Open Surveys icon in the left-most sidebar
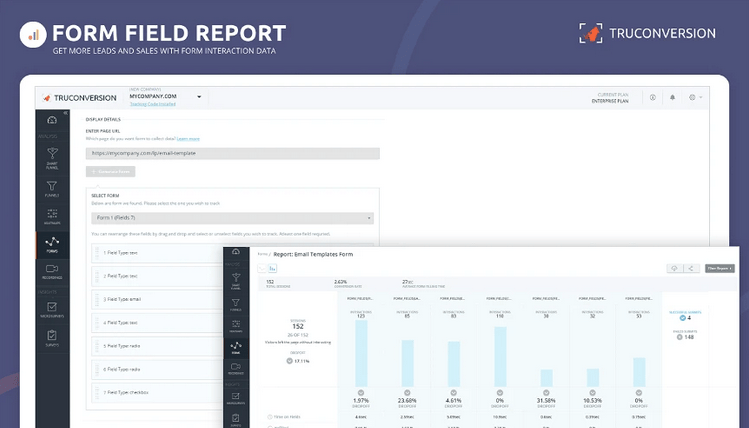The height and width of the screenshot is (428, 749). coord(51,339)
